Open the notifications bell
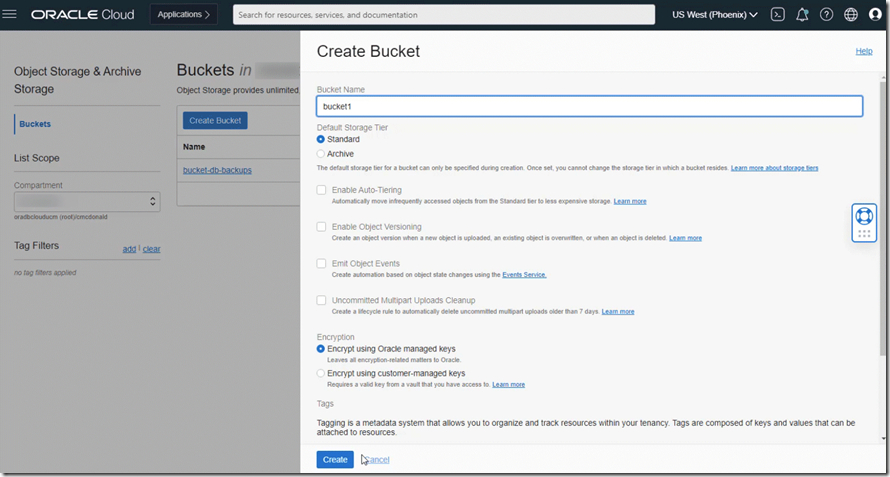The height and width of the screenshot is (477, 890). pos(802,15)
